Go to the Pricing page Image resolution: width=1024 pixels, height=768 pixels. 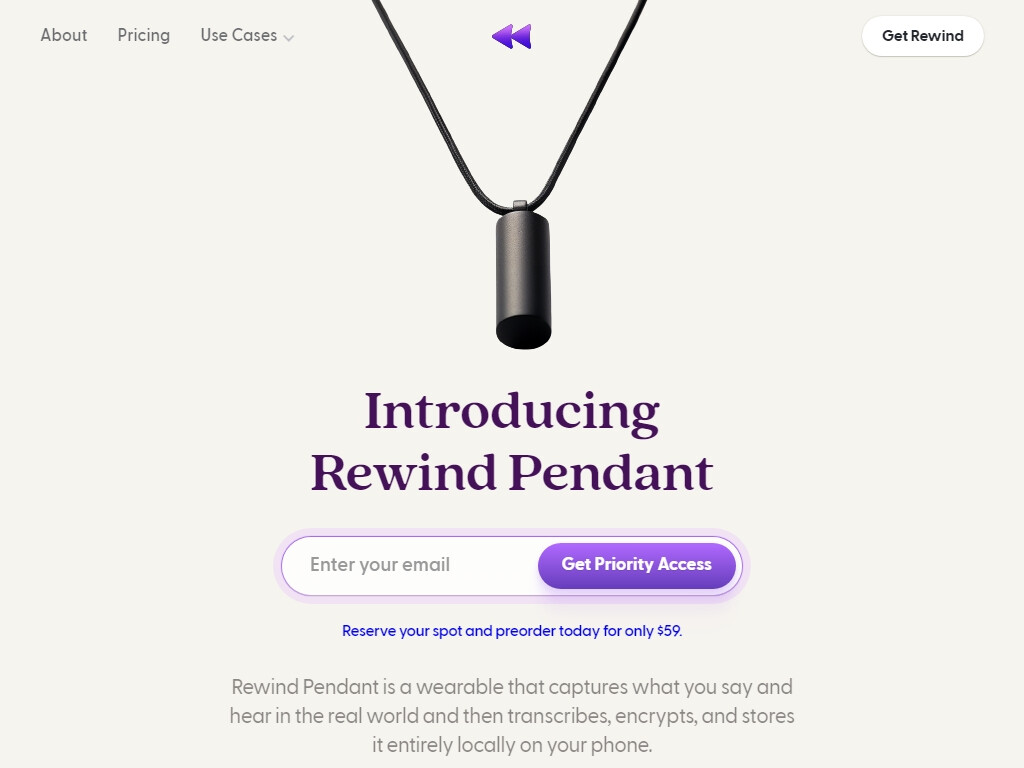[x=144, y=35]
